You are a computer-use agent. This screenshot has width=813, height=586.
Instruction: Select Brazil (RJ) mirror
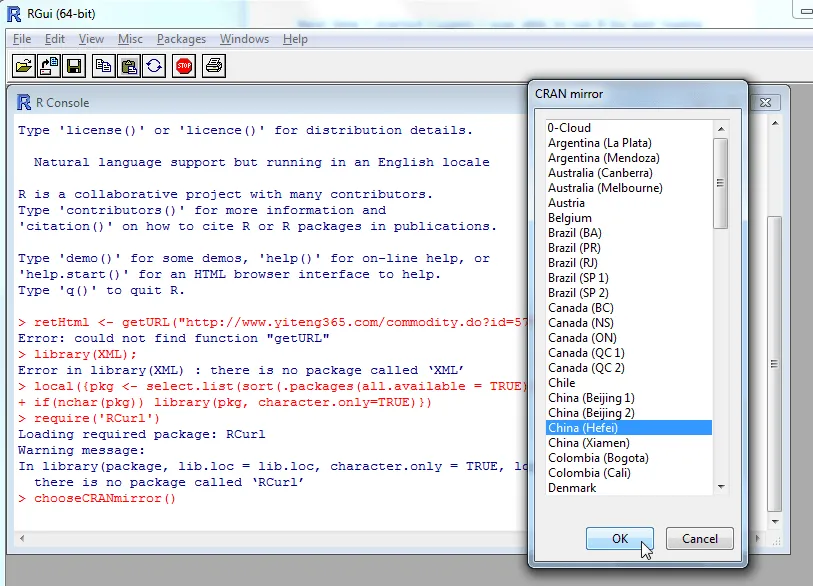(629, 263)
